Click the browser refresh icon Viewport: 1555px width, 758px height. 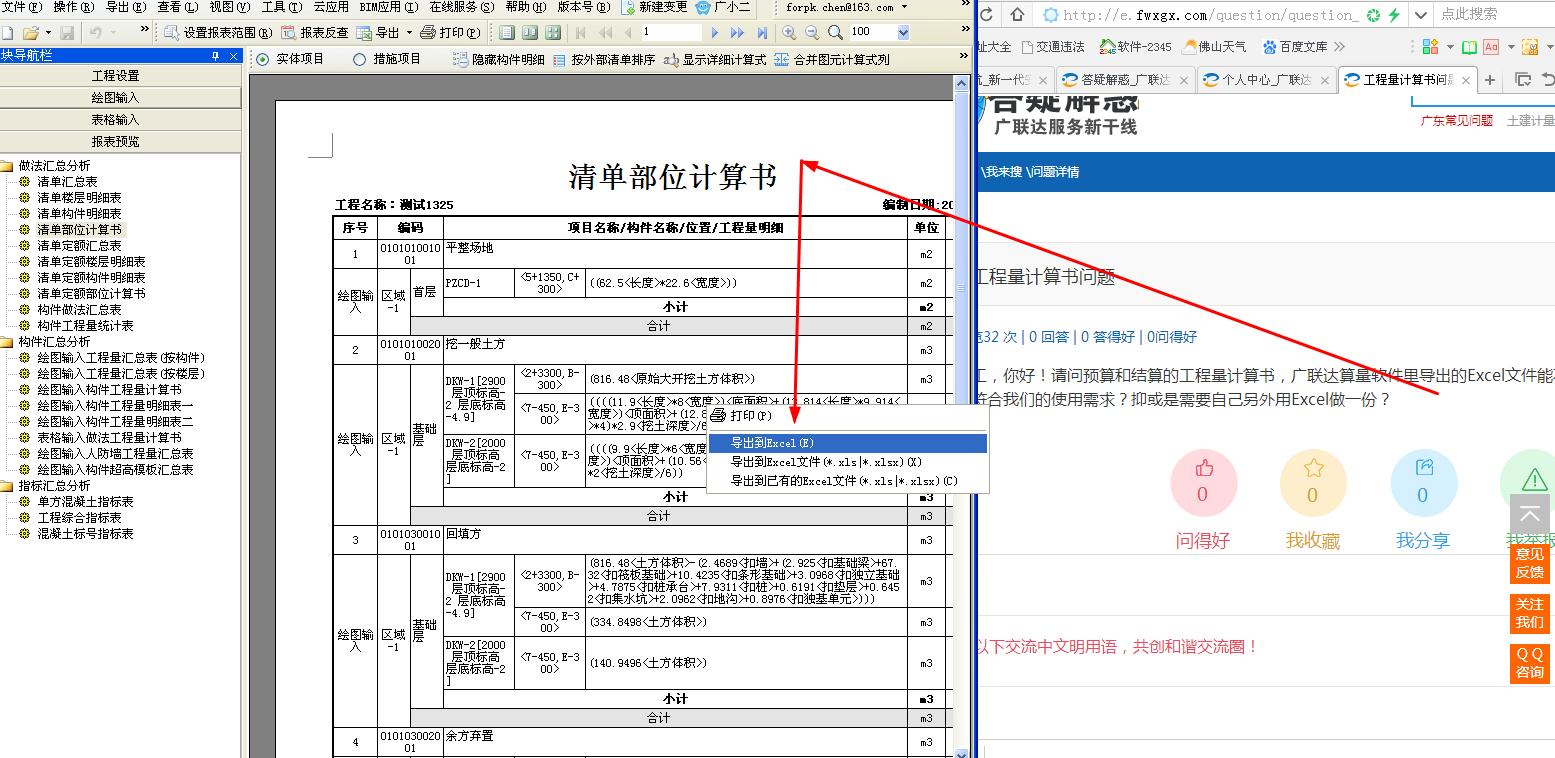(988, 14)
